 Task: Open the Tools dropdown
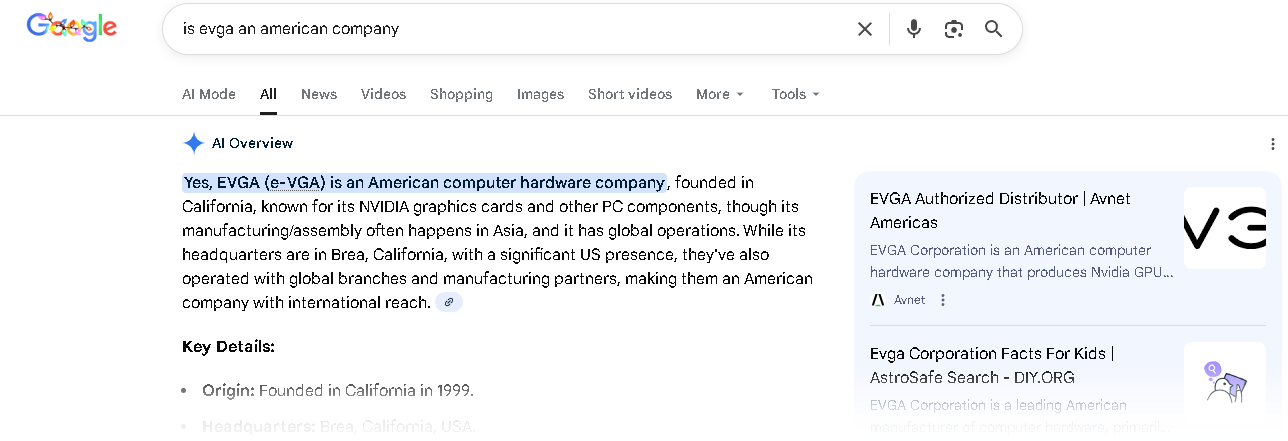click(x=795, y=94)
